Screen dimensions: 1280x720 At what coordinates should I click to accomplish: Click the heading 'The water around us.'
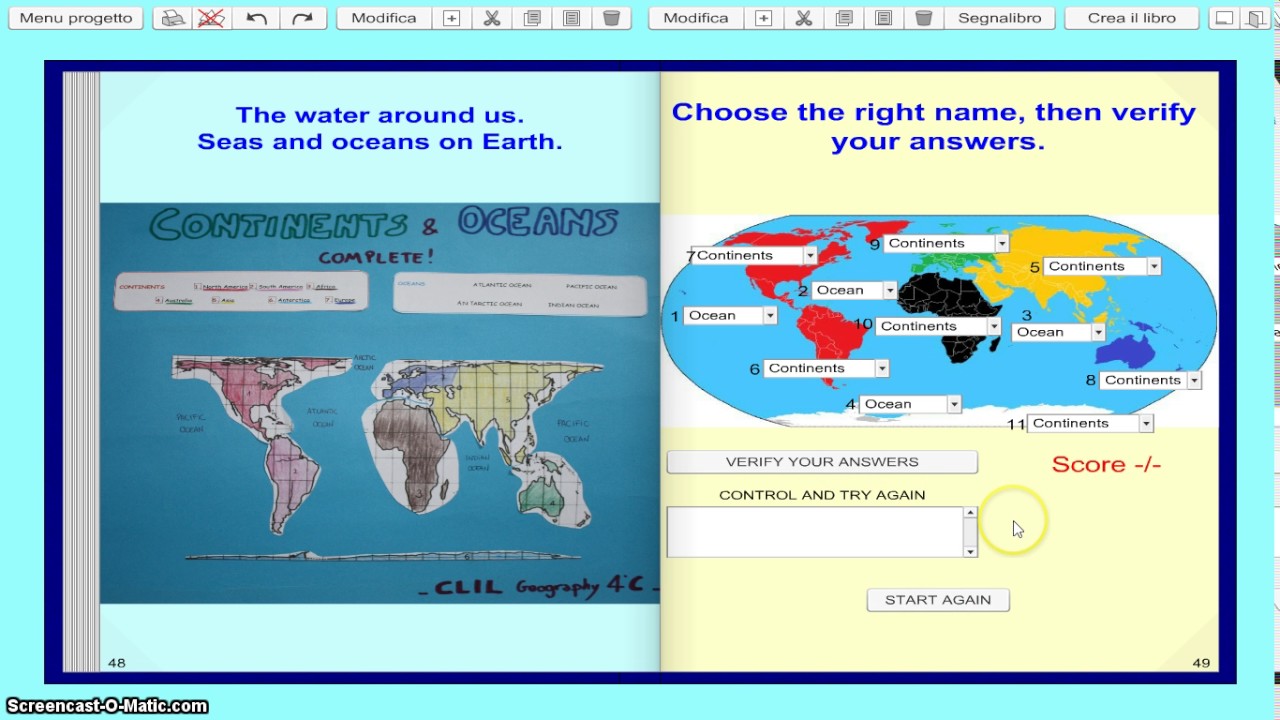(x=380, y=115)
